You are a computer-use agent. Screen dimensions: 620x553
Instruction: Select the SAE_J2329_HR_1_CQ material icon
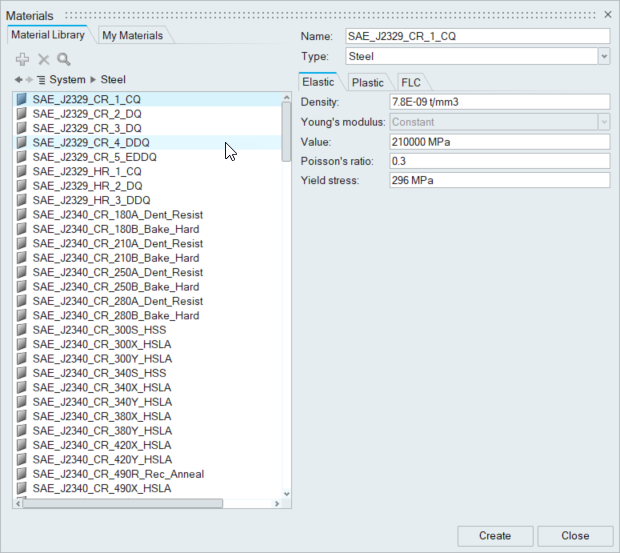22,171
